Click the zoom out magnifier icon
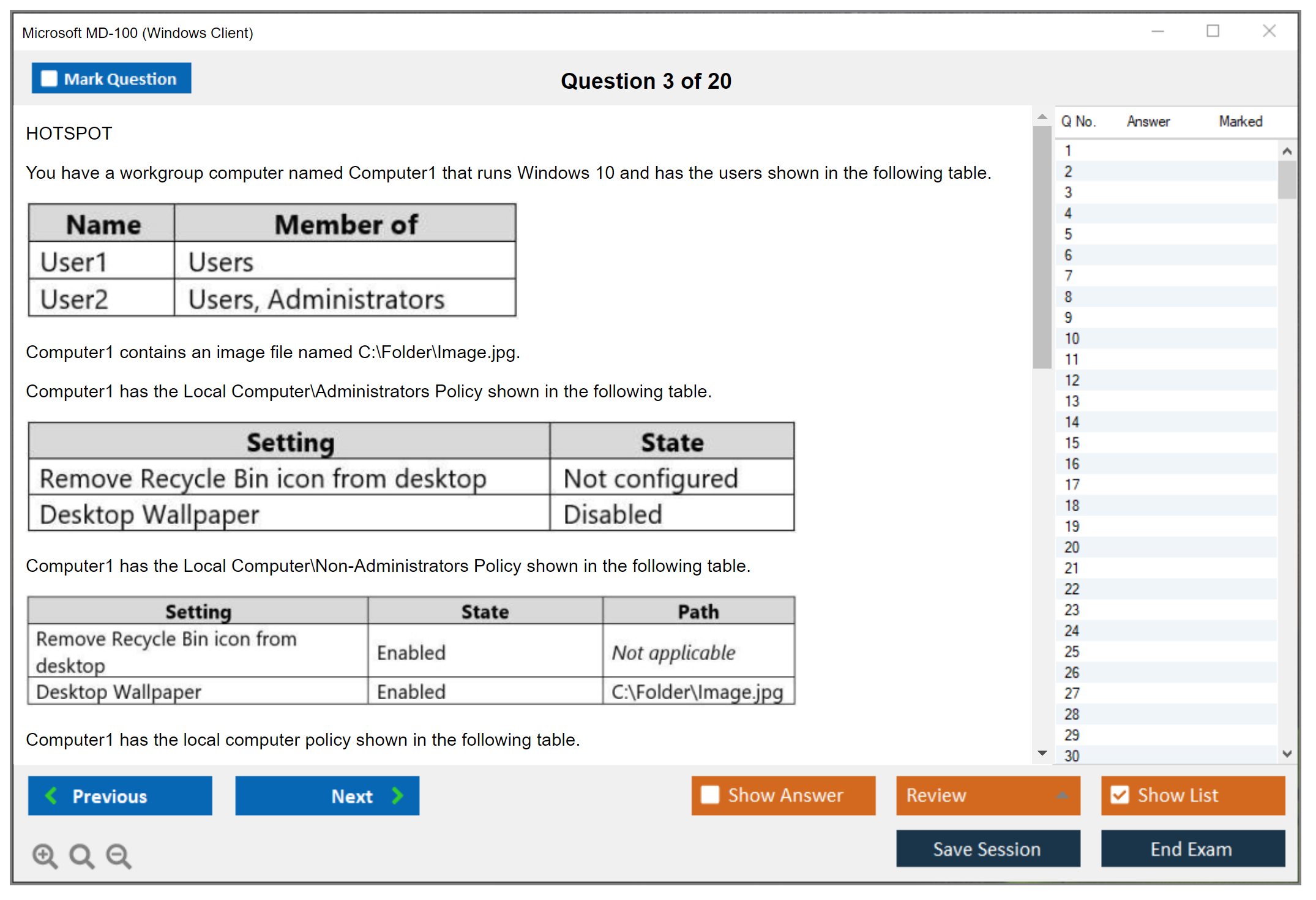This screenshot has height=900, width=1316. [118, 855]
